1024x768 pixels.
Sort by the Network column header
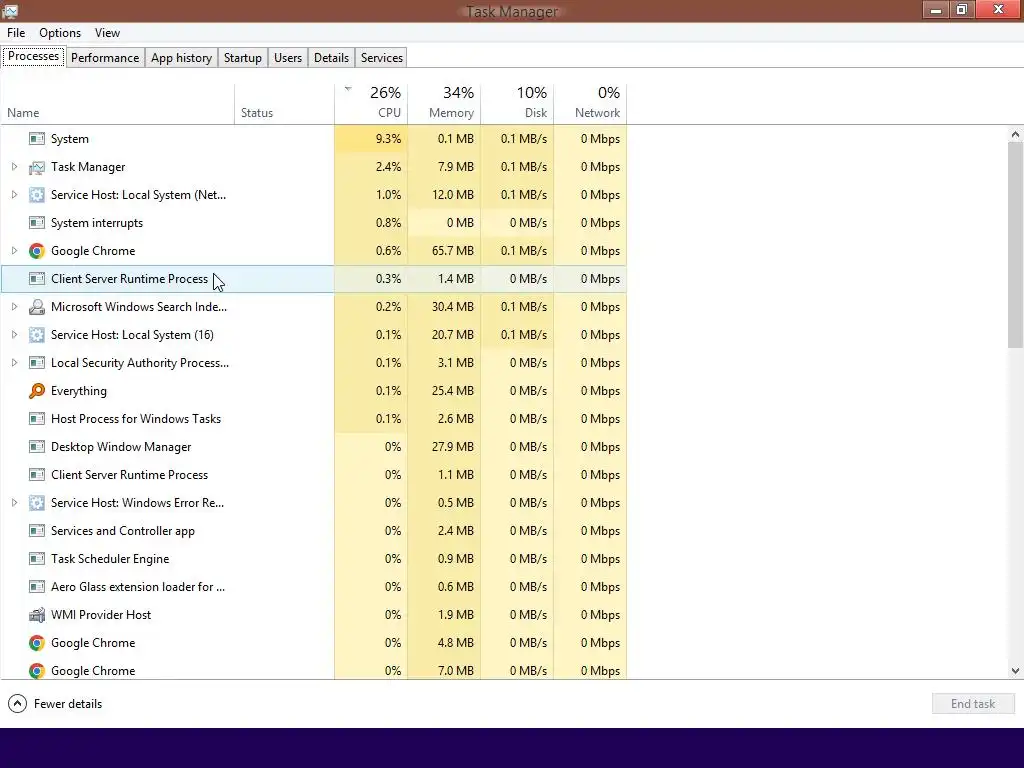click(x=590, y=104)
